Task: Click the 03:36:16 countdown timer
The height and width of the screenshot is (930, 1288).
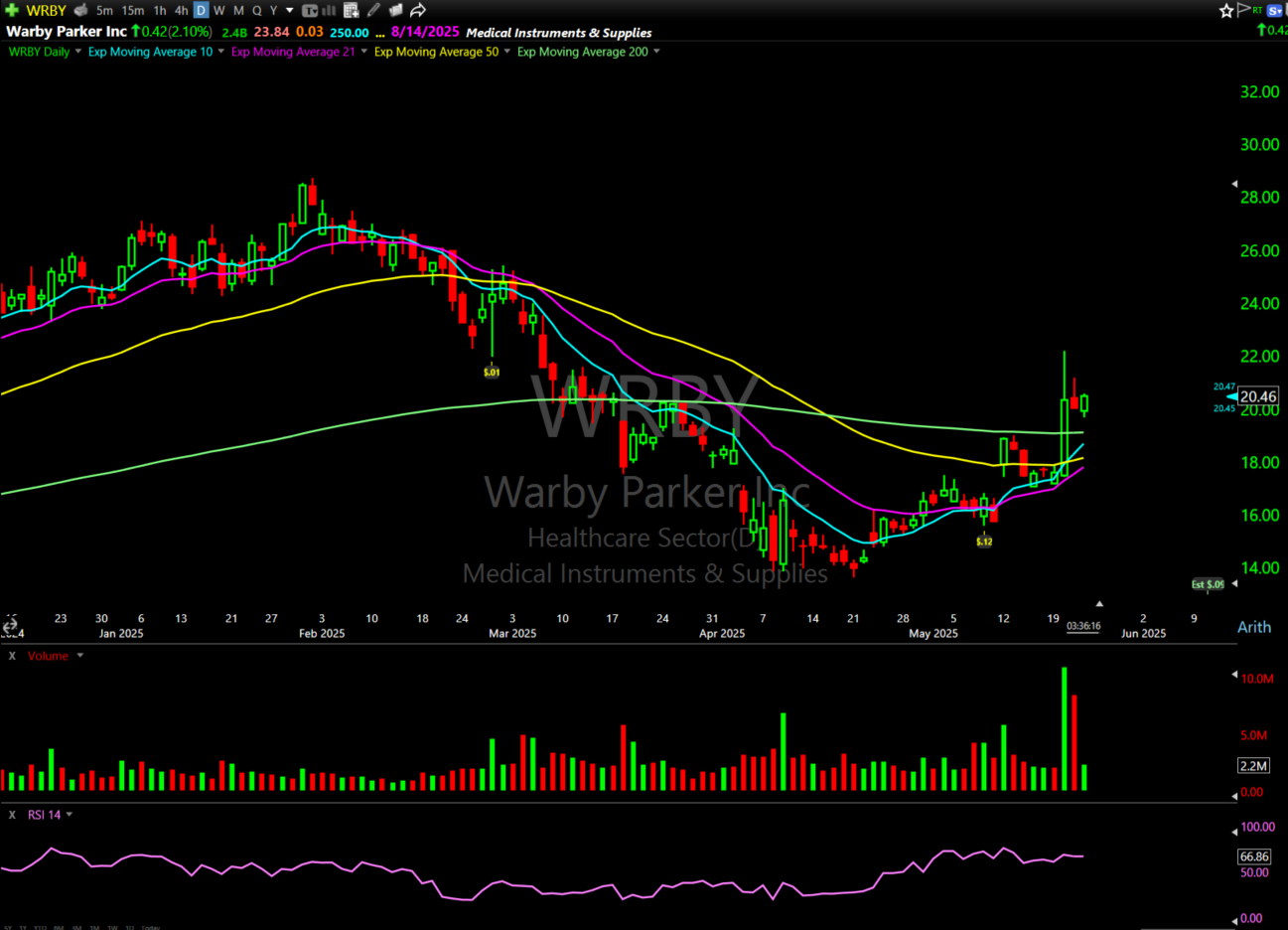Action: point(1083,626)
